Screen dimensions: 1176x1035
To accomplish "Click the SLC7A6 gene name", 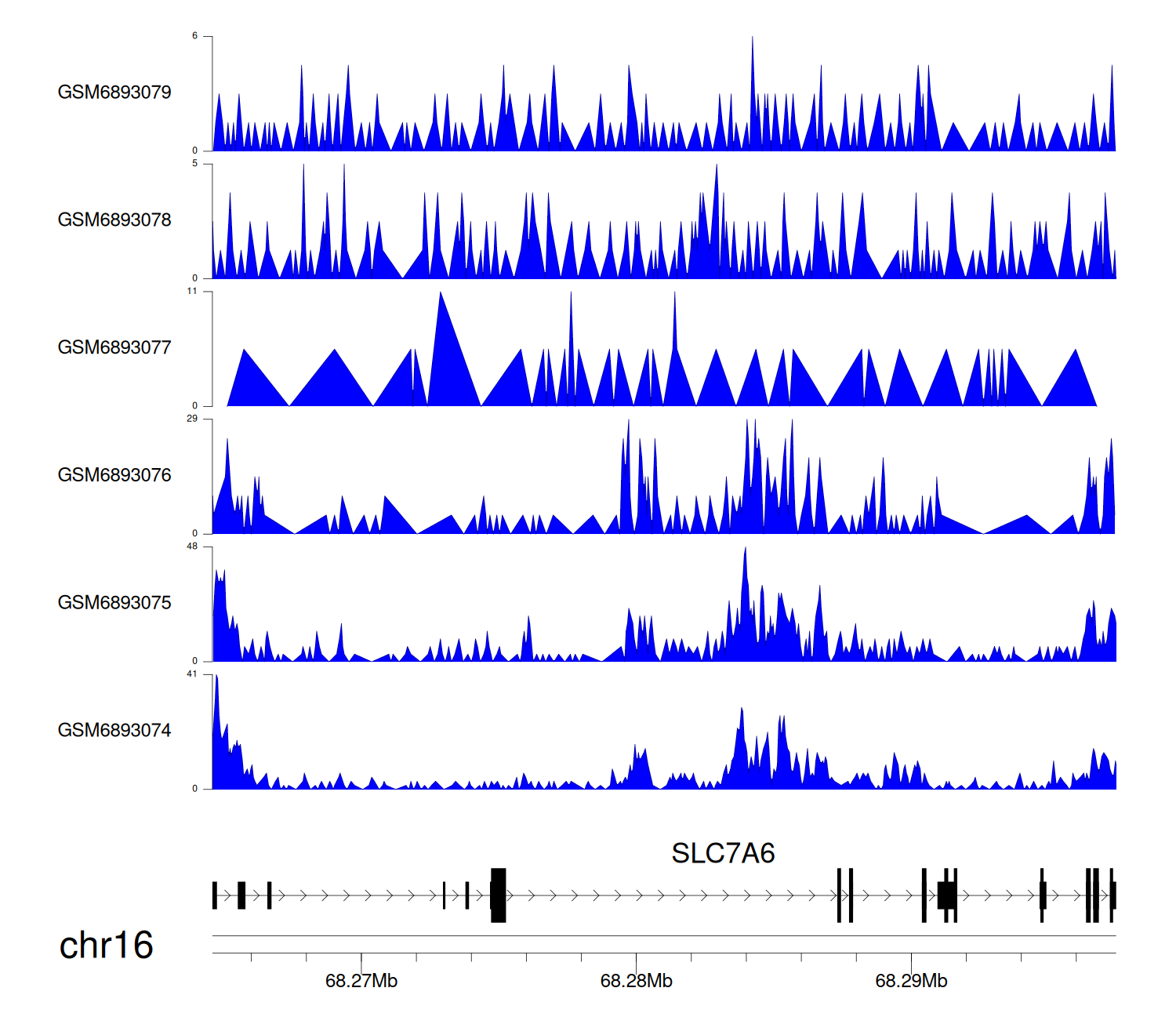I will click(723, 853).
